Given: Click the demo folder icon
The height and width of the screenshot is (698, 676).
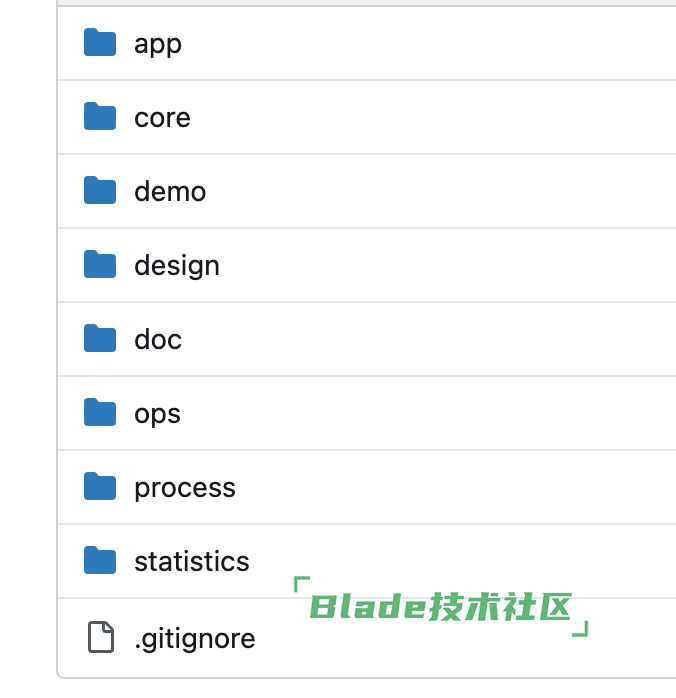Looking at the screenshot, I should [x=100, y=190].
